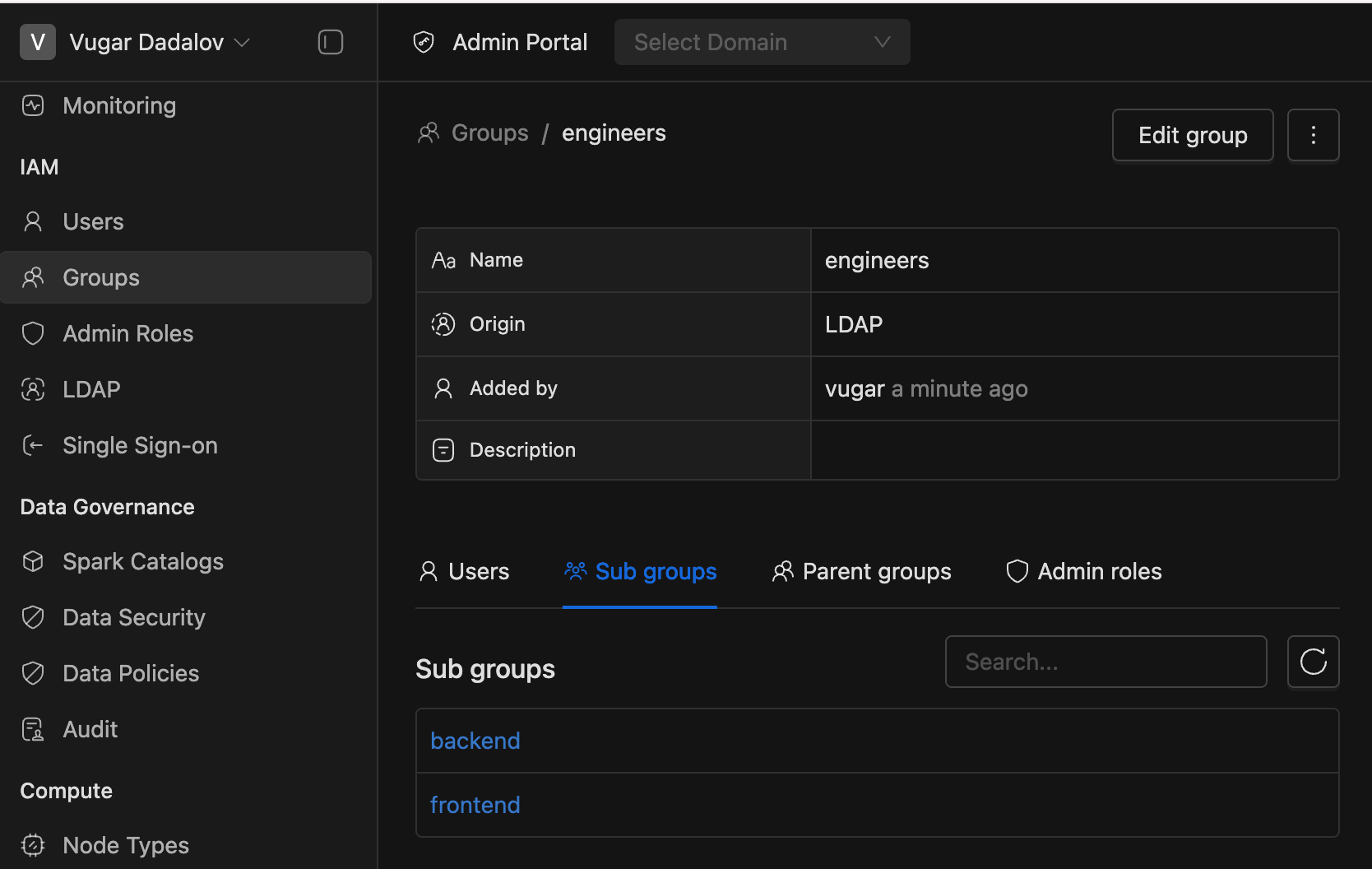This screenshot has width=1372, height=869.
Task: Click the Sub groups search field
Action: pyautogui.click(x=1105, y=662)
